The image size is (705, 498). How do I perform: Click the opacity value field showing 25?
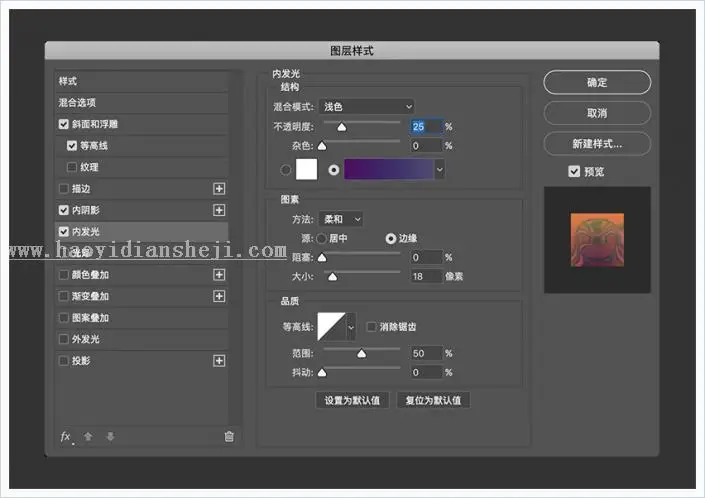click(426, 127)
